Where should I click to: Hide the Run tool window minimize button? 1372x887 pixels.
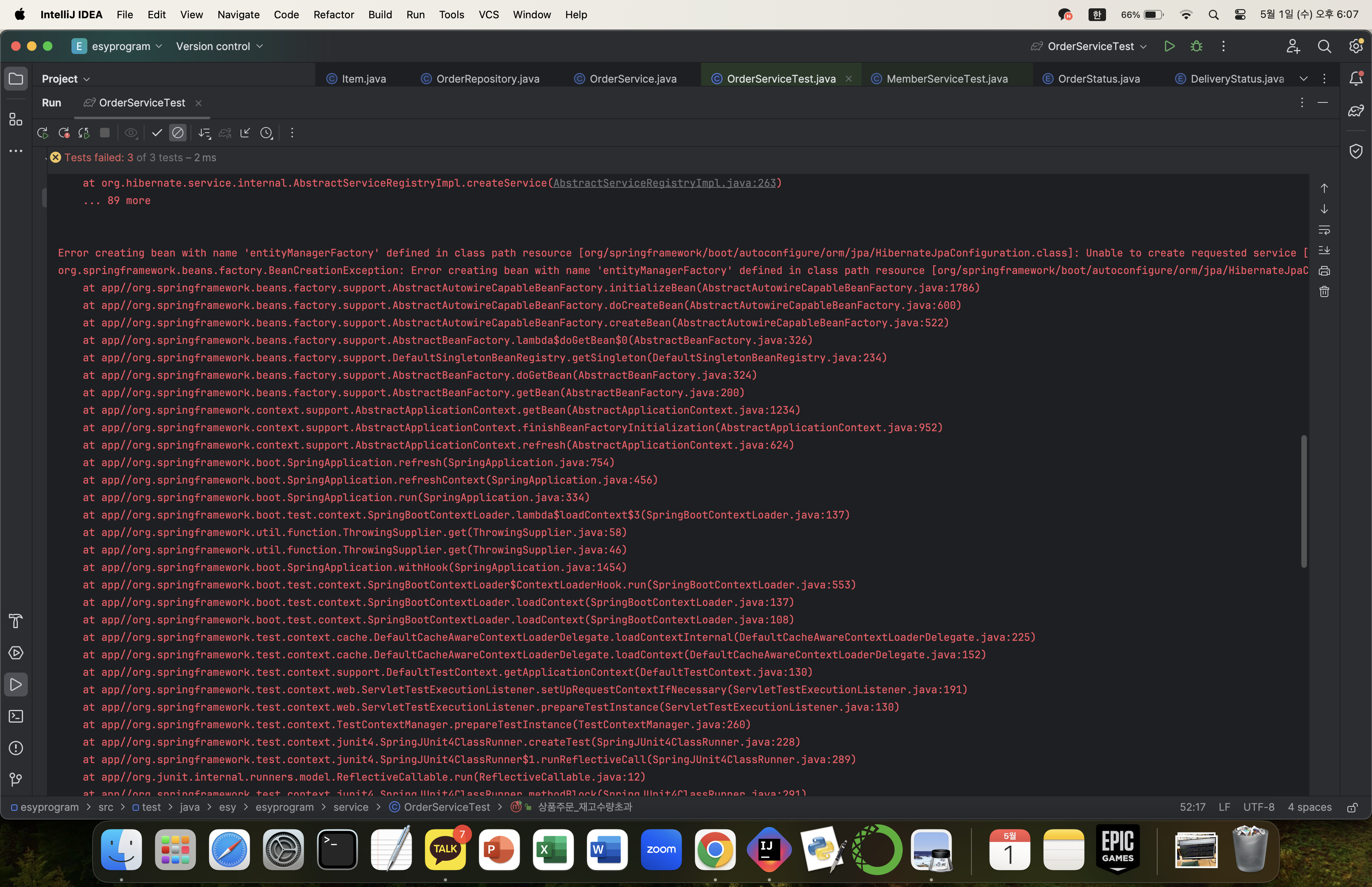(1322, 102)
